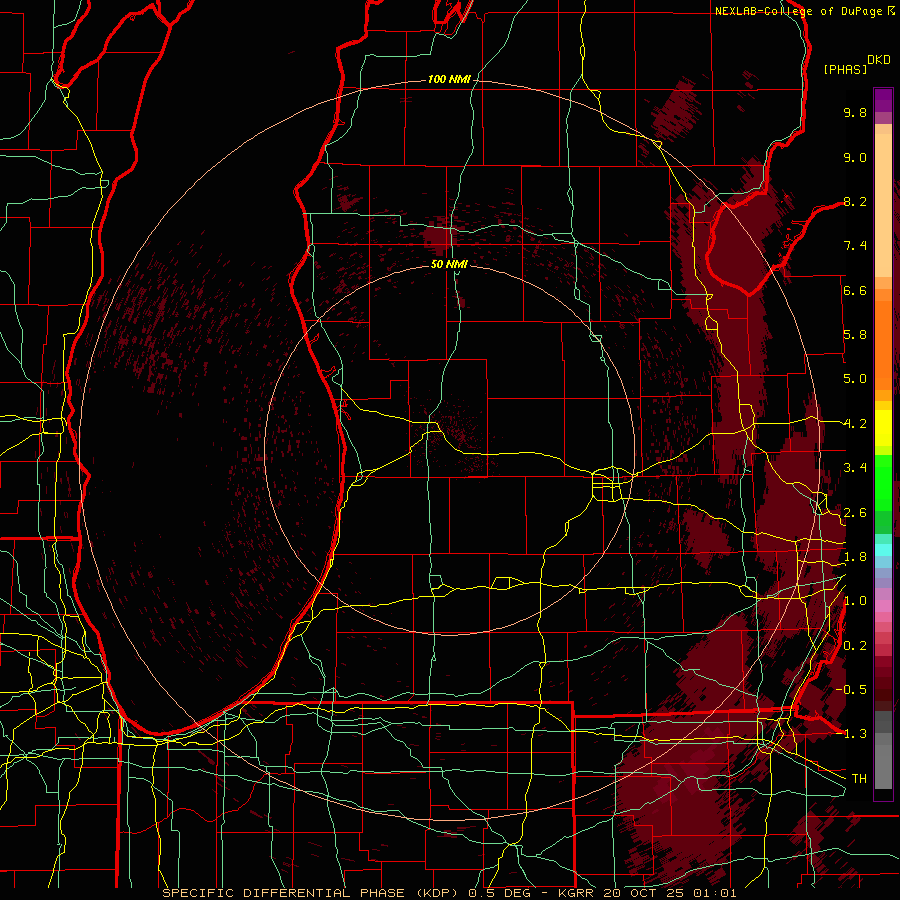Click the 4.2 scale value

click(855, 424)
